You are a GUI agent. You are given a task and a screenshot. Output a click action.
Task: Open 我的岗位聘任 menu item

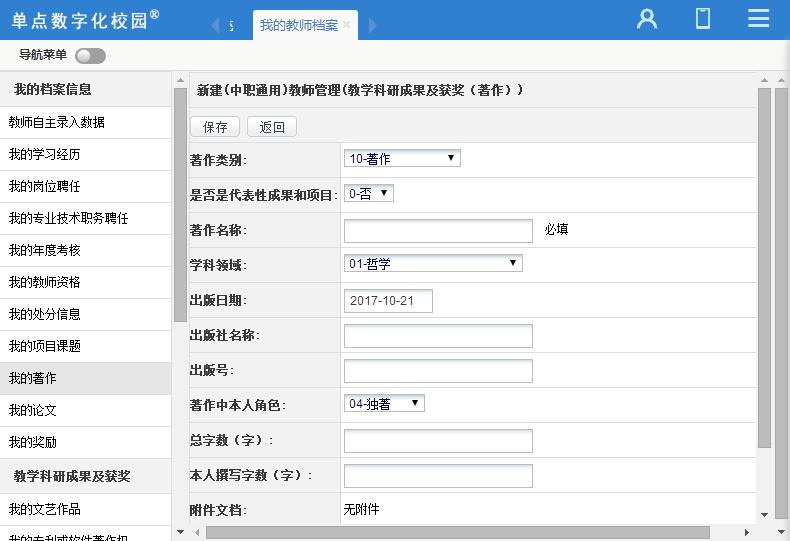(86, 186)
